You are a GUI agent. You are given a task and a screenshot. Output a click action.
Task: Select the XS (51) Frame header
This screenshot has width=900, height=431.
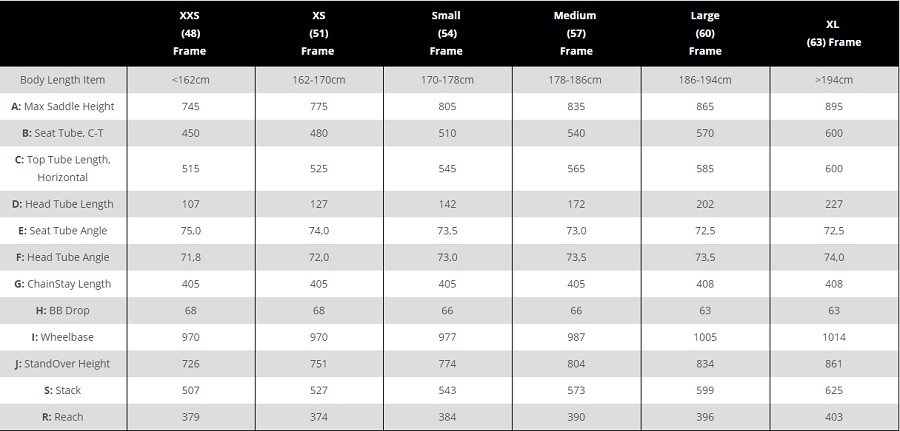(x=318, y=33)
